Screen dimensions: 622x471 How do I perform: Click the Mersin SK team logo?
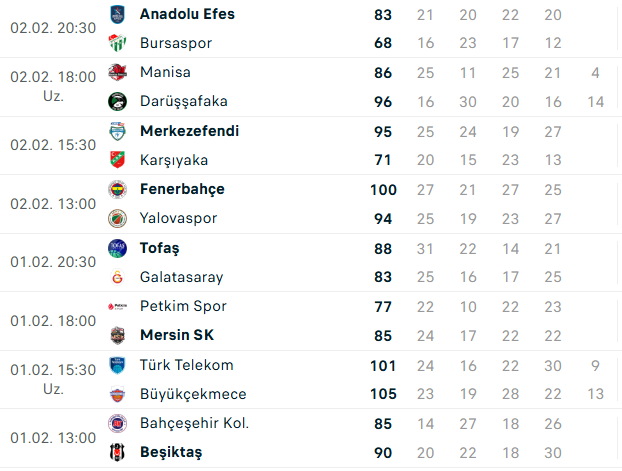coord(117,335)
